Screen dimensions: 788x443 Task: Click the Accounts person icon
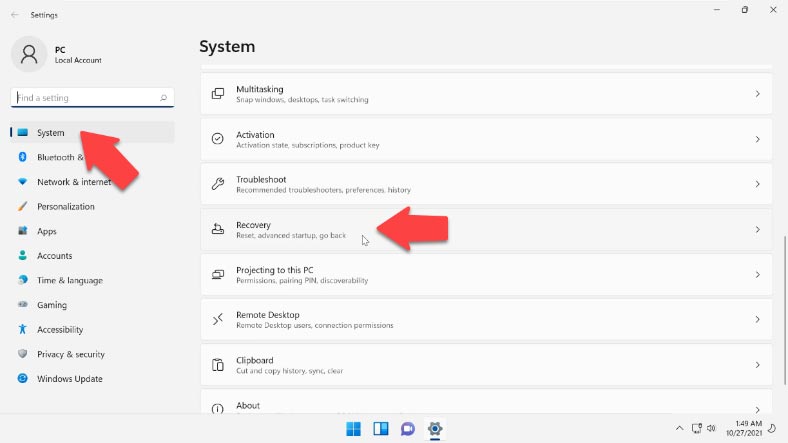click(x=23, y=255)
